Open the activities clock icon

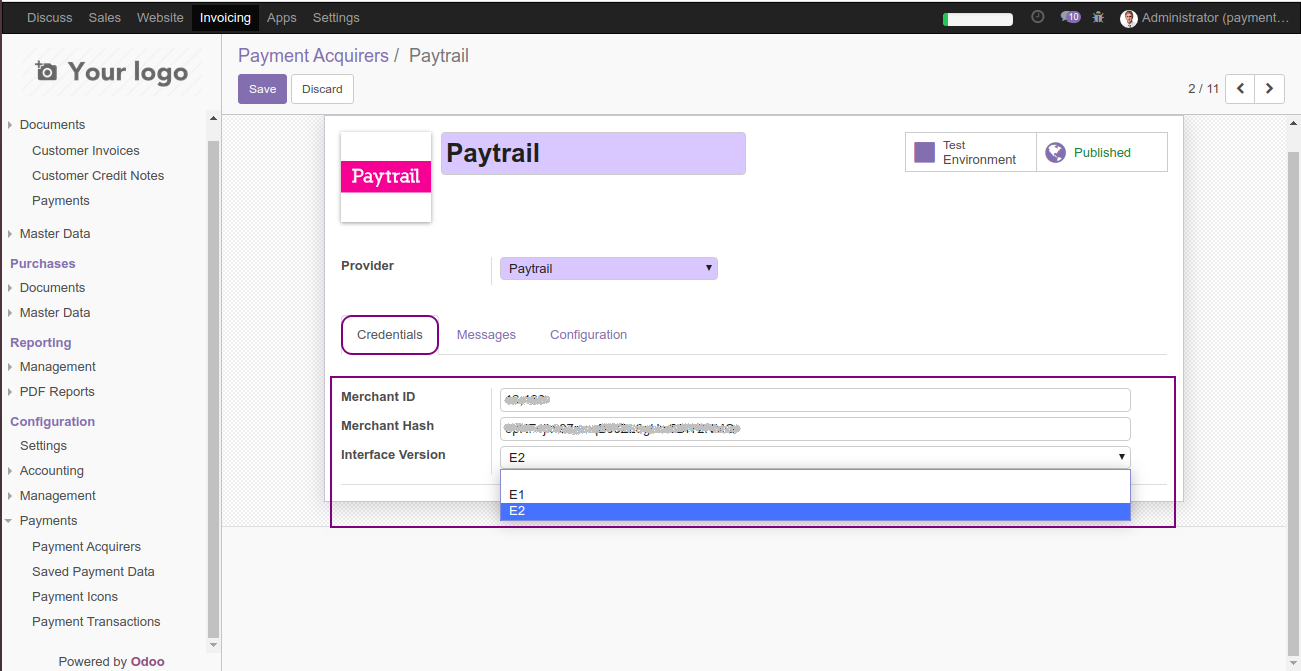point(1037,17)
